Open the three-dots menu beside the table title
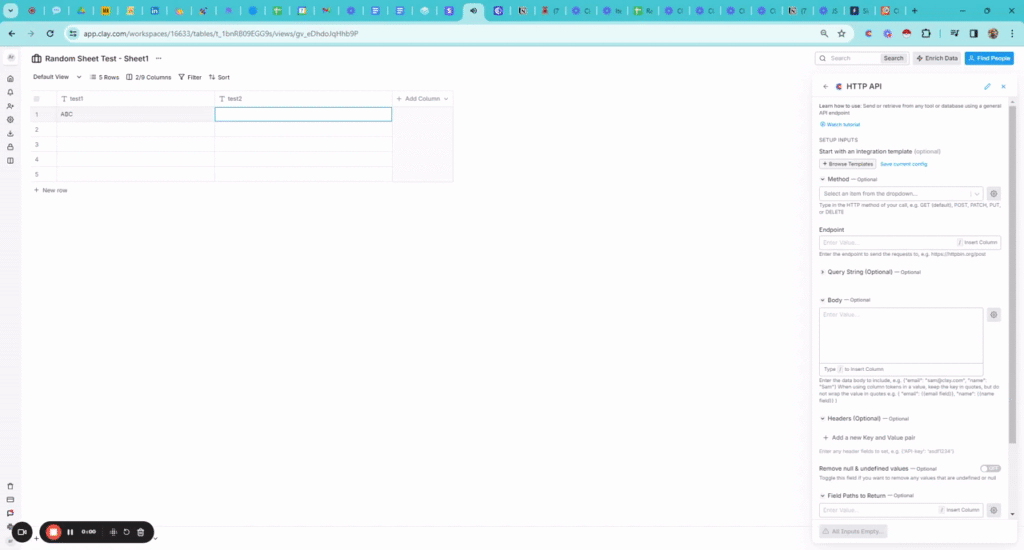 click(x=158, y=59)
